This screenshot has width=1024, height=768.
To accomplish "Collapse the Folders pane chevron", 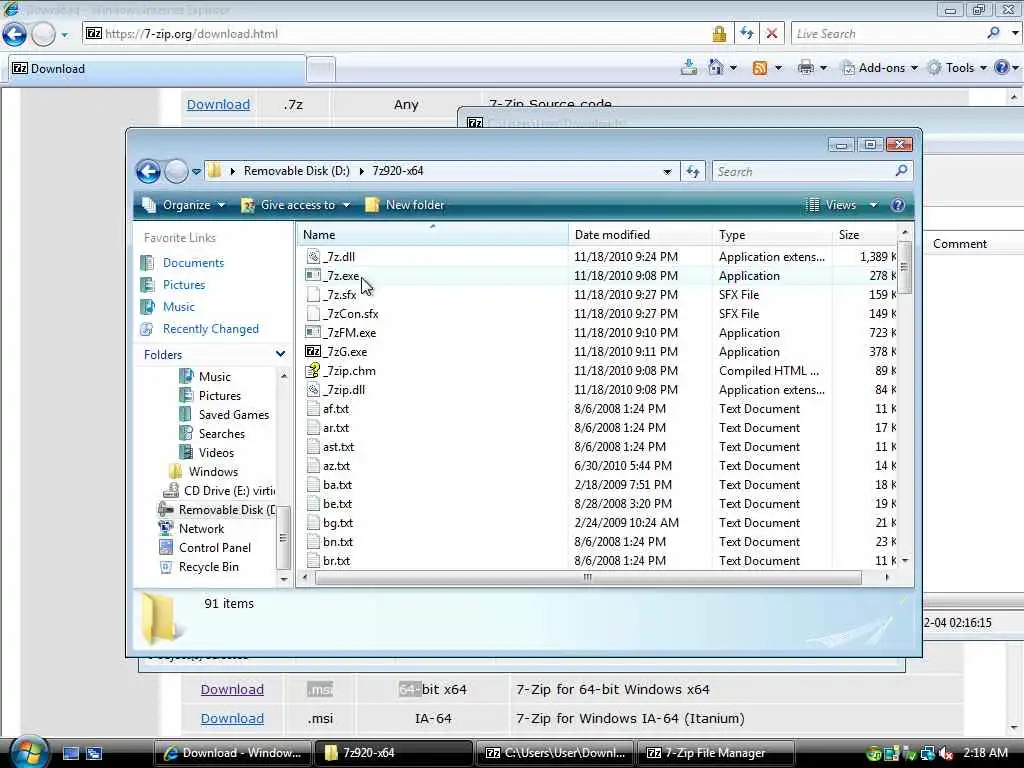I will point(280,354).
